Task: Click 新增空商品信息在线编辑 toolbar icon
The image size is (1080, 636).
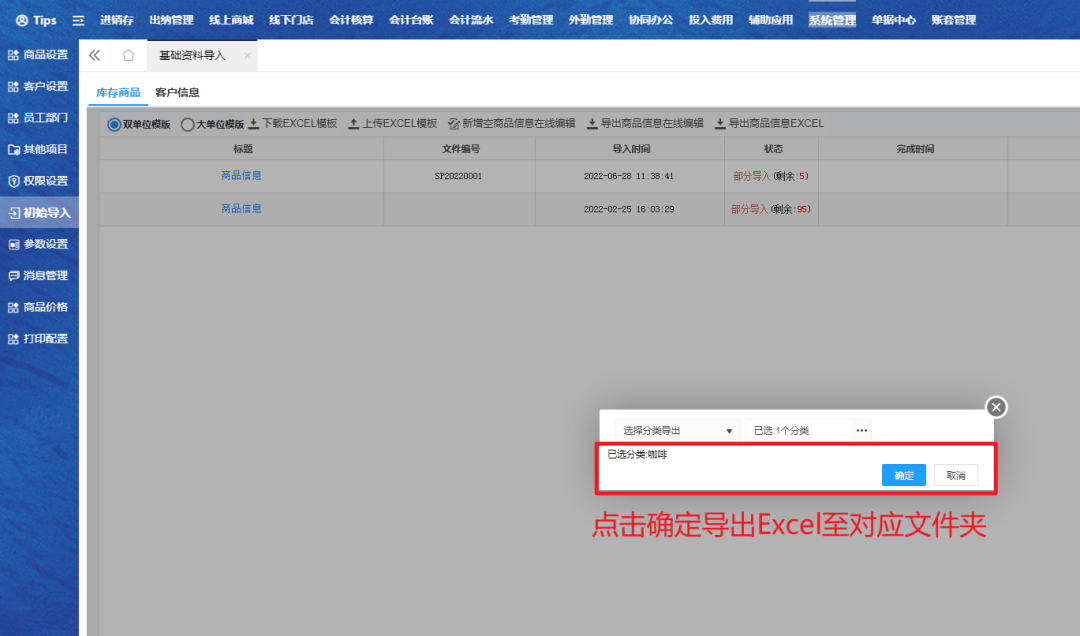Action: [x=454, y=124]
